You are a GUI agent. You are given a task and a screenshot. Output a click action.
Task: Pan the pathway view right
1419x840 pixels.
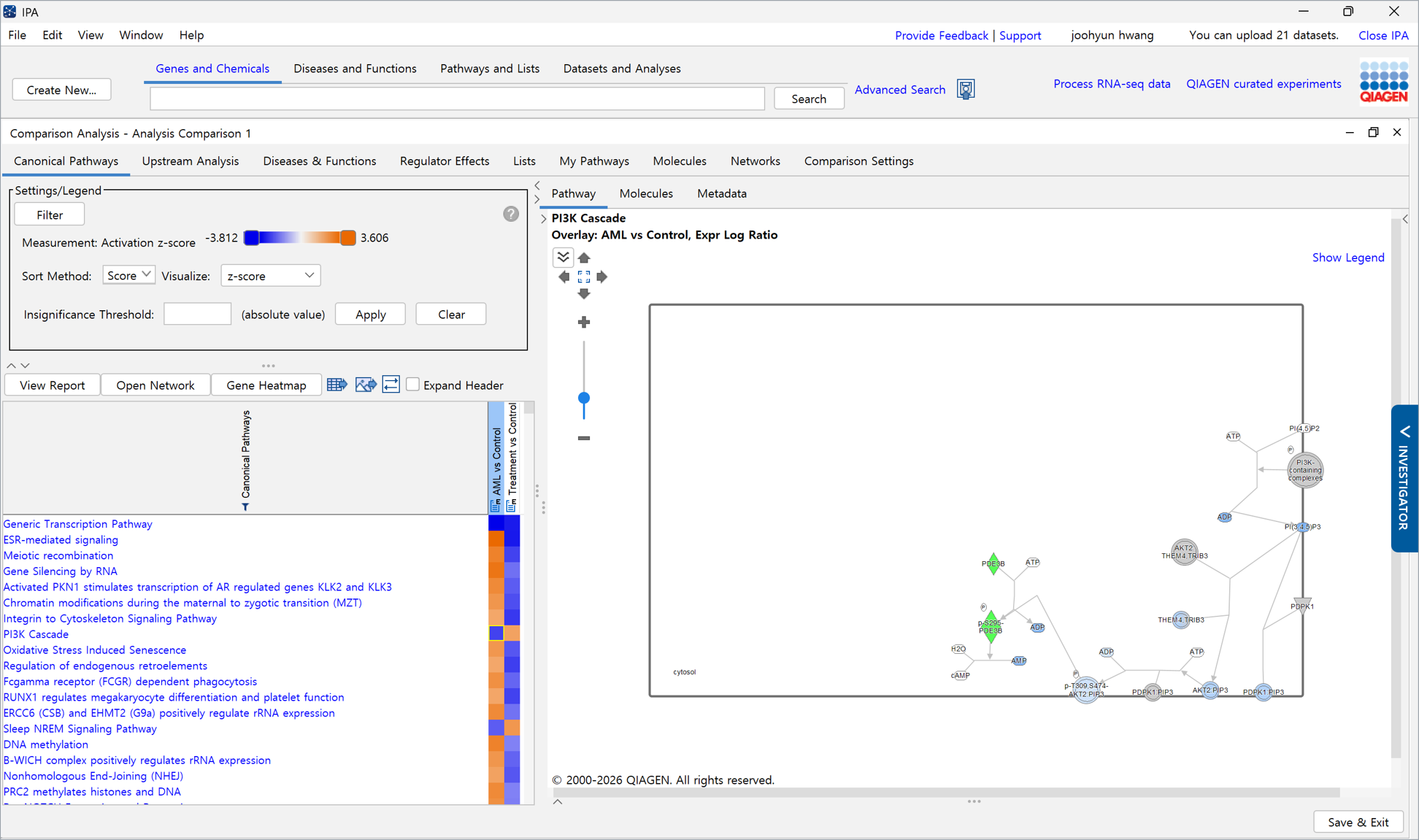click(x=602, y=277)
